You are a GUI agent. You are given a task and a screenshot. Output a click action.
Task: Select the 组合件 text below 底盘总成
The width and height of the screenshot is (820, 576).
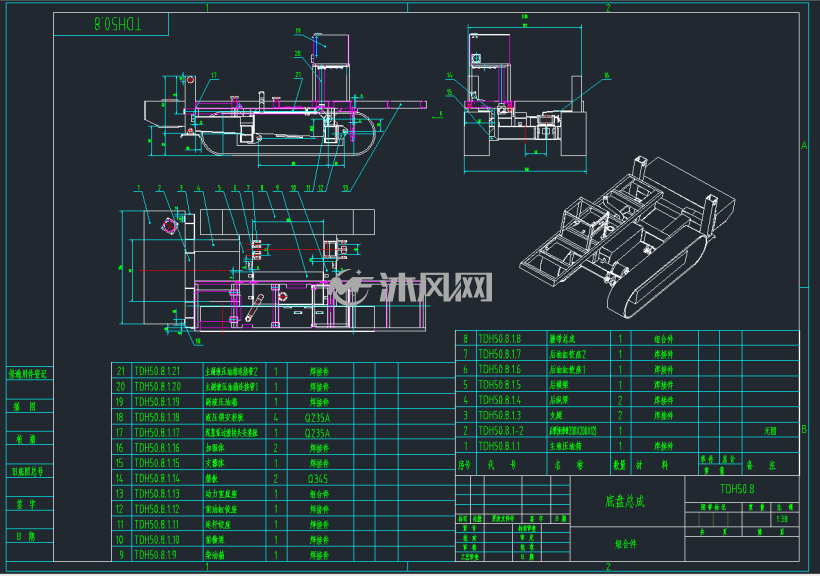tap(626, 544)
